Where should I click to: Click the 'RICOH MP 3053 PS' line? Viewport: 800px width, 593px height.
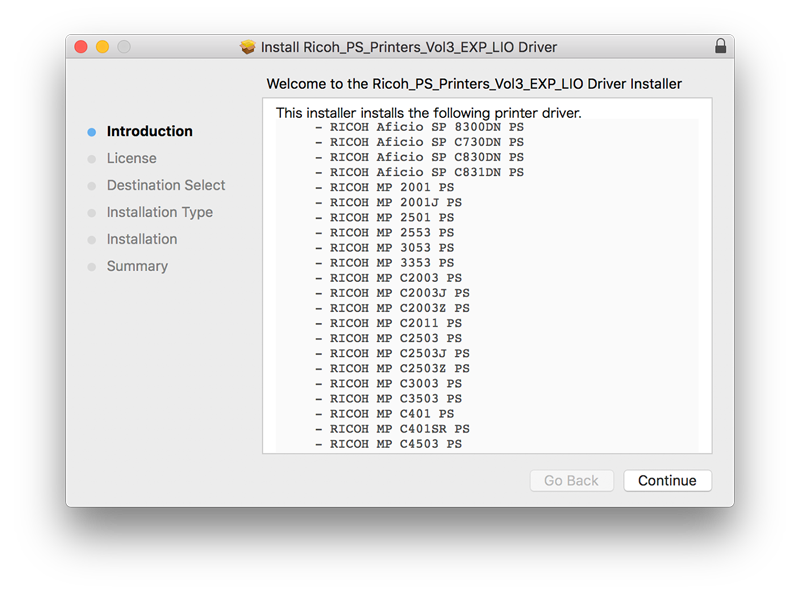tap(385, 248)
